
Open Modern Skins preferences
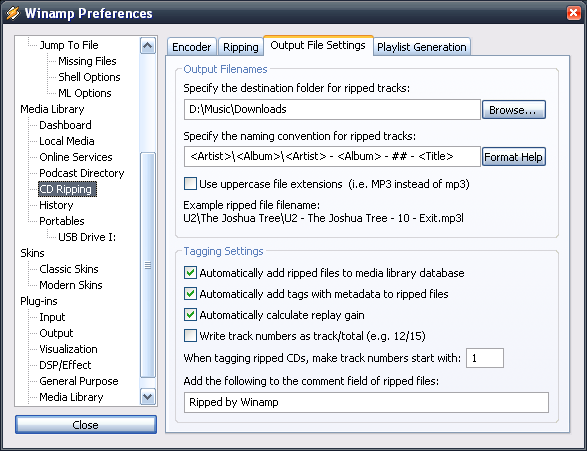point(71,285)
